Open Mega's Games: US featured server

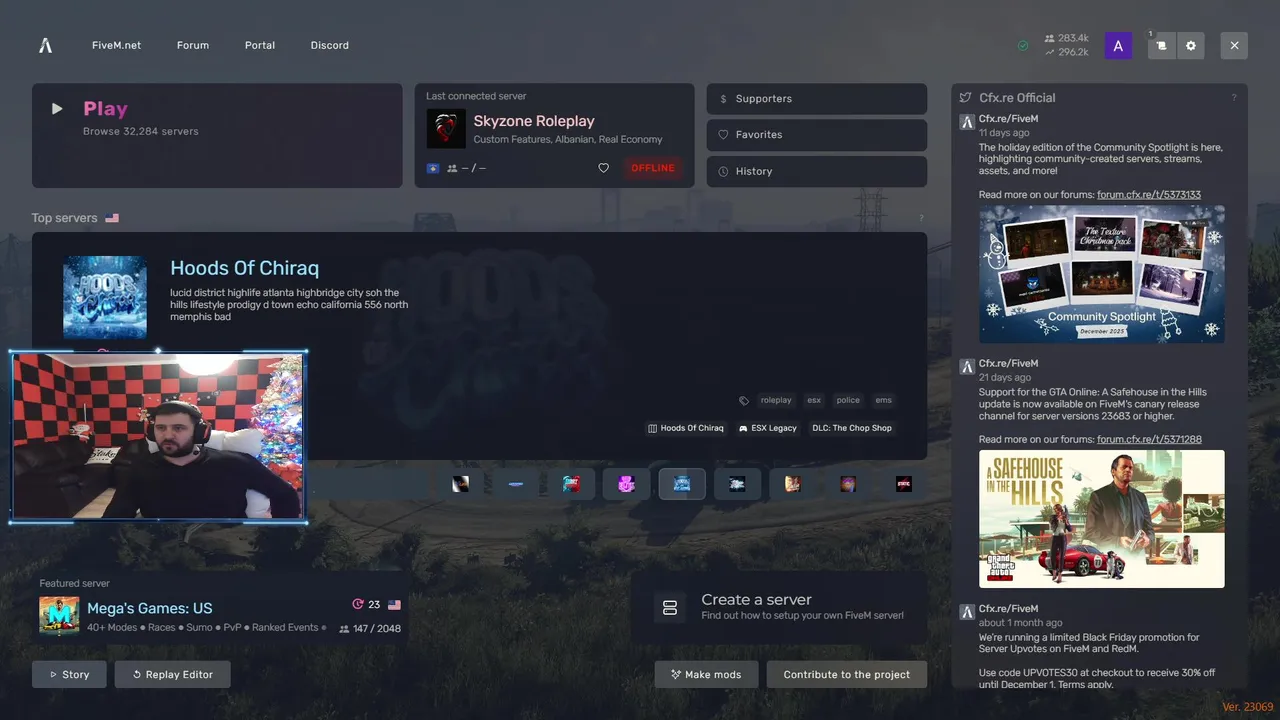150,608
